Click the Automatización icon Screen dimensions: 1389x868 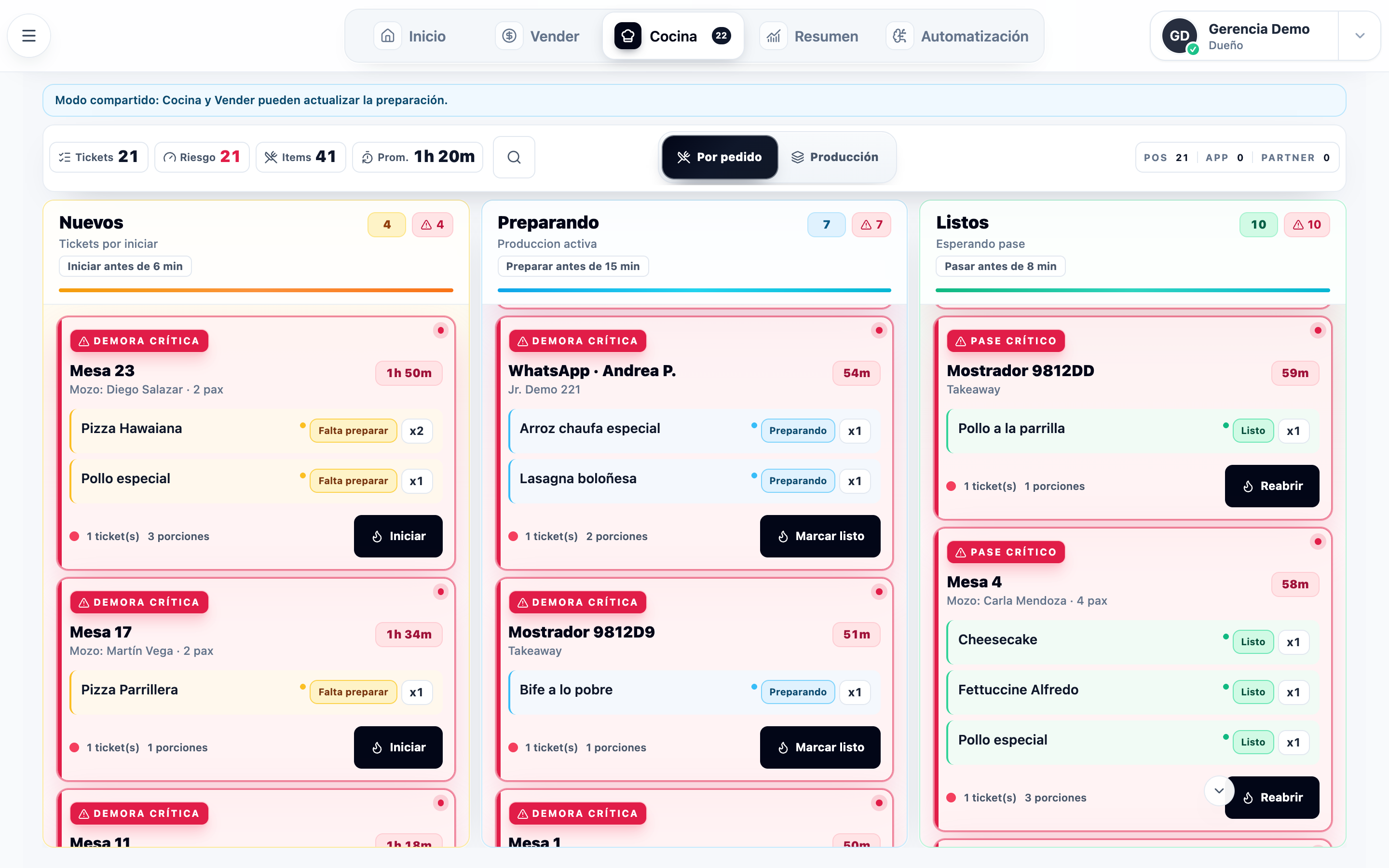click(x=899, y=36)
